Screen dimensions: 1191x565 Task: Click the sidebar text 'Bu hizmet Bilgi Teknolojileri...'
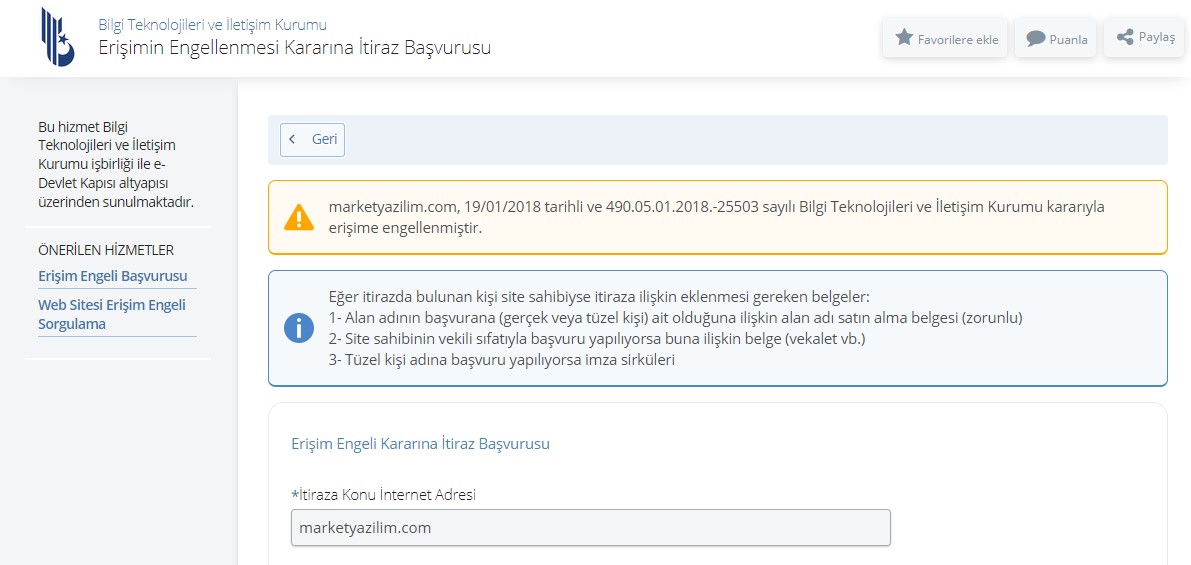pyautogui.click(x=115, y=164)
